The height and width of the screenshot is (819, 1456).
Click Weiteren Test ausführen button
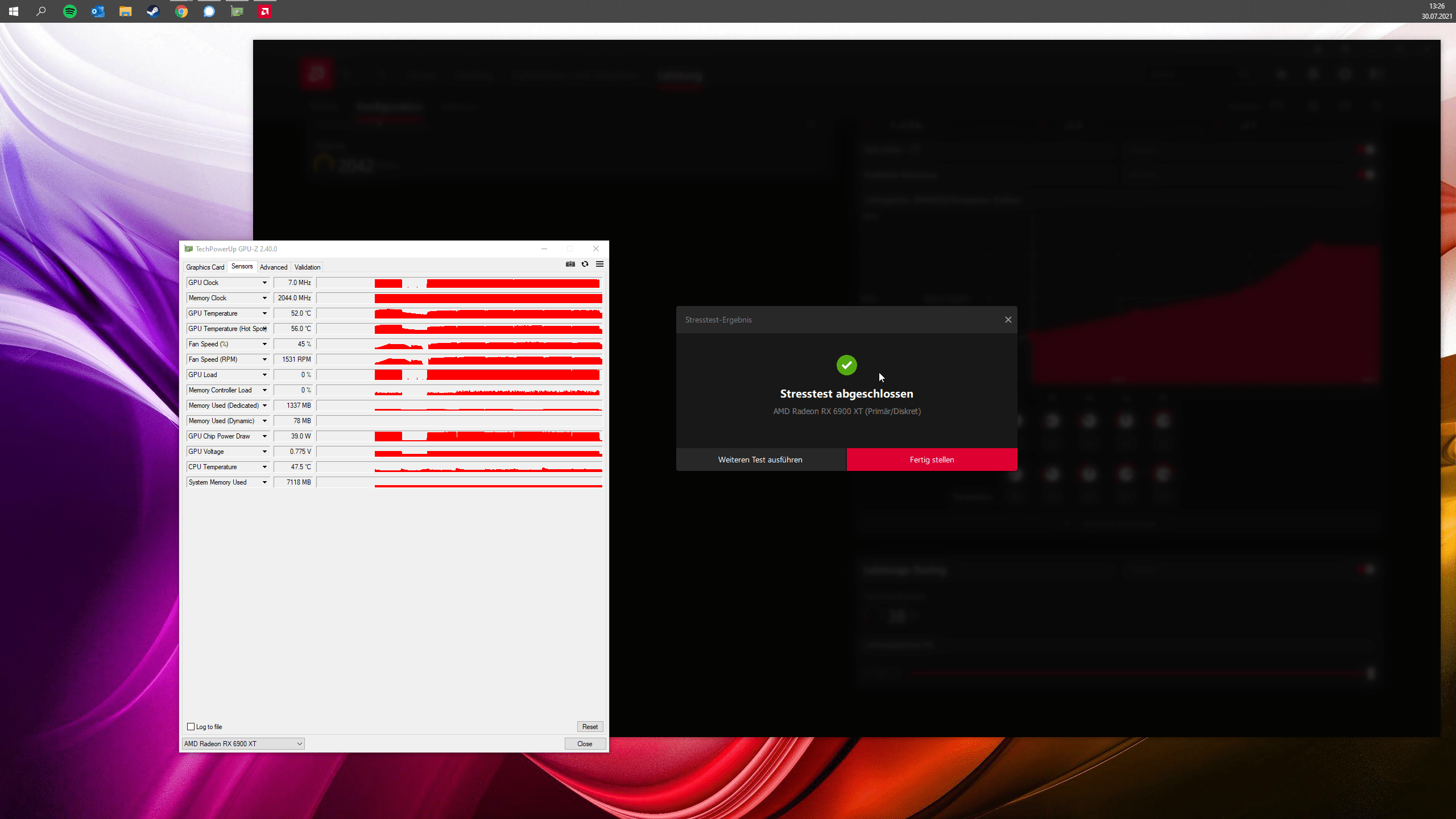tap(760, 460)
